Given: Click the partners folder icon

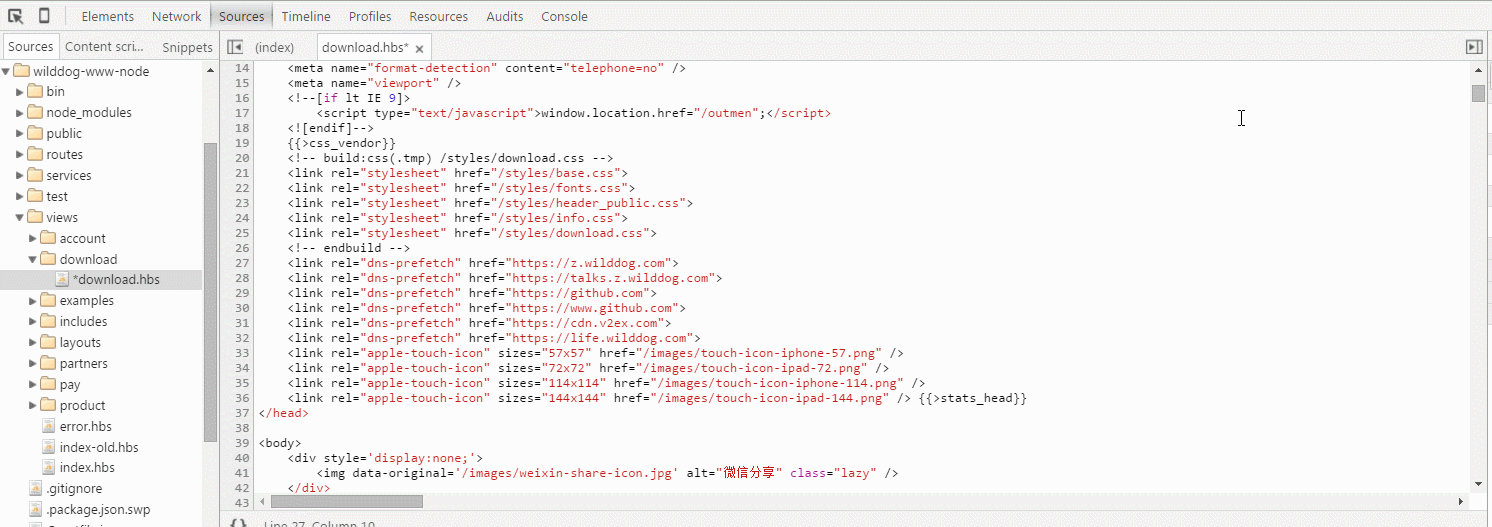Looking at the screenshot, I should [48, 363].
